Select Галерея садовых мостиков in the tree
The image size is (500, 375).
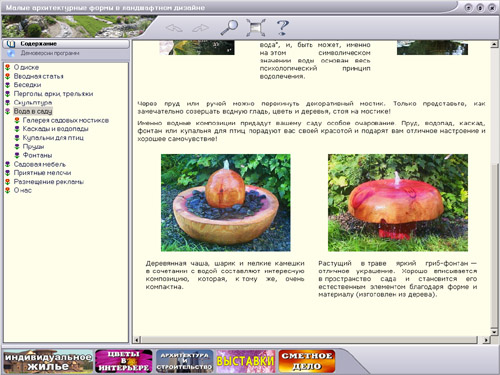66,120
